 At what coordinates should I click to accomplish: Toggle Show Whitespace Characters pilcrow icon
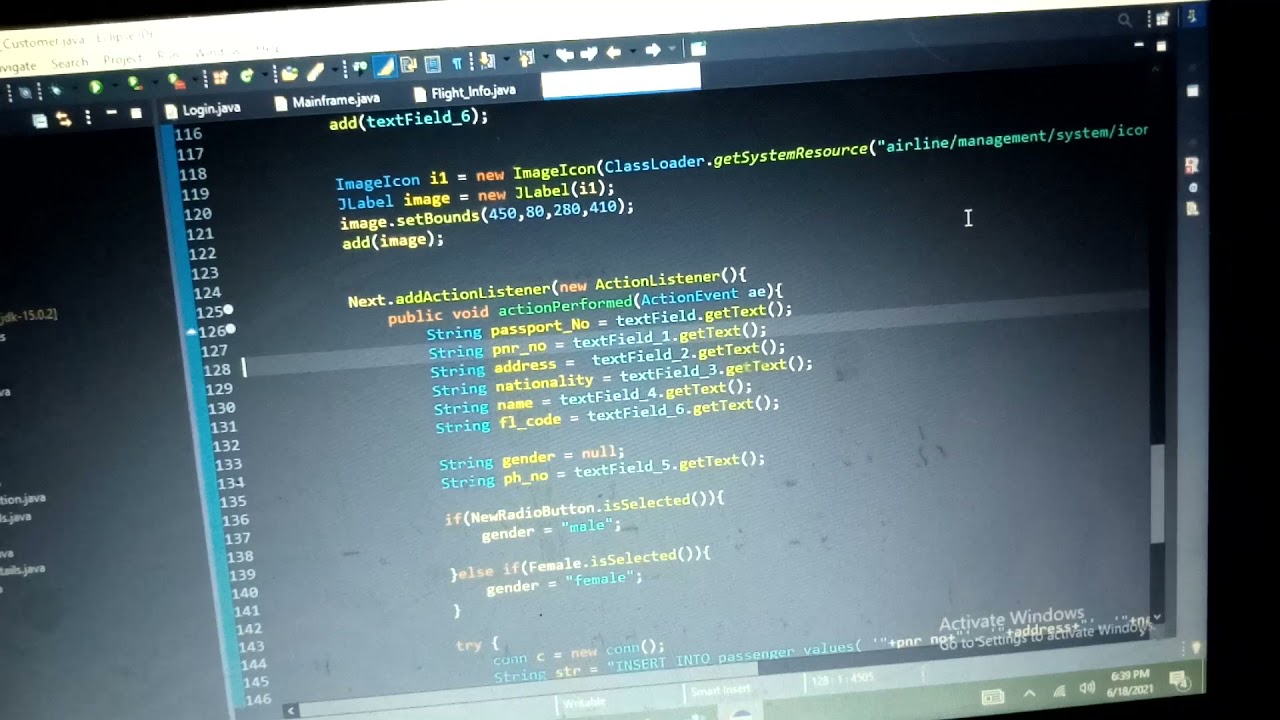point(457,64)
